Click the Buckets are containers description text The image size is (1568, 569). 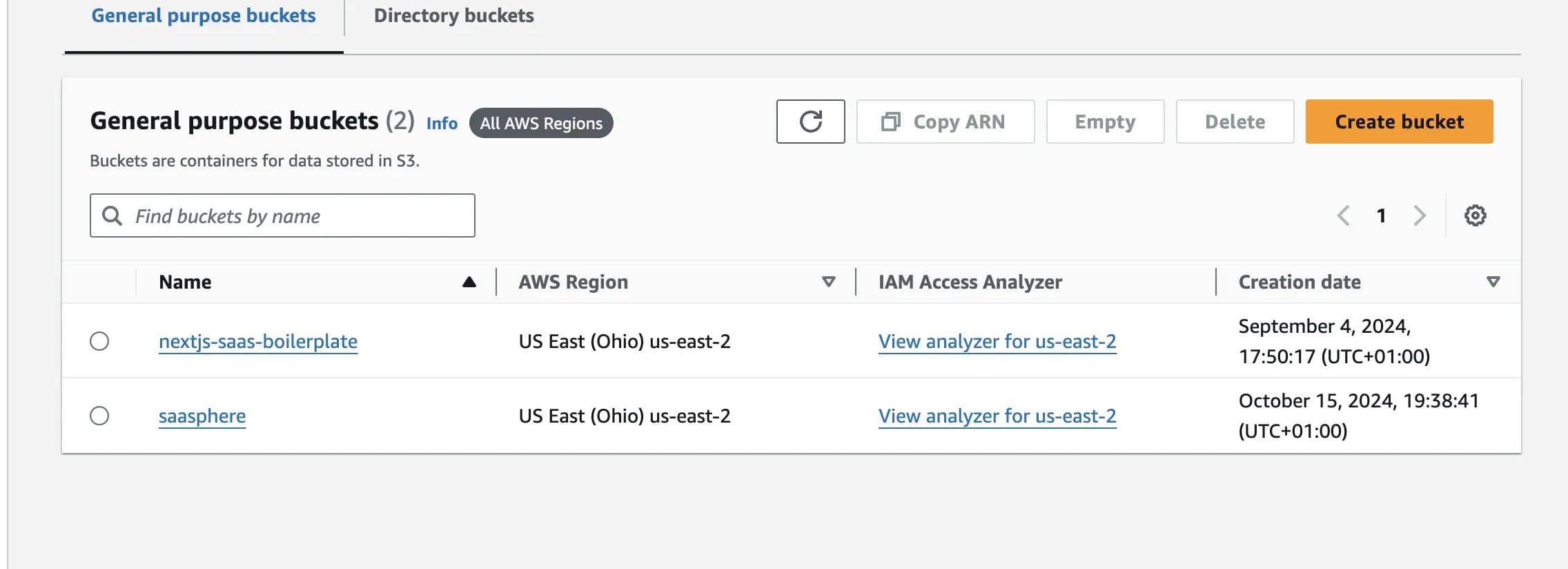[x=255, y=161]
